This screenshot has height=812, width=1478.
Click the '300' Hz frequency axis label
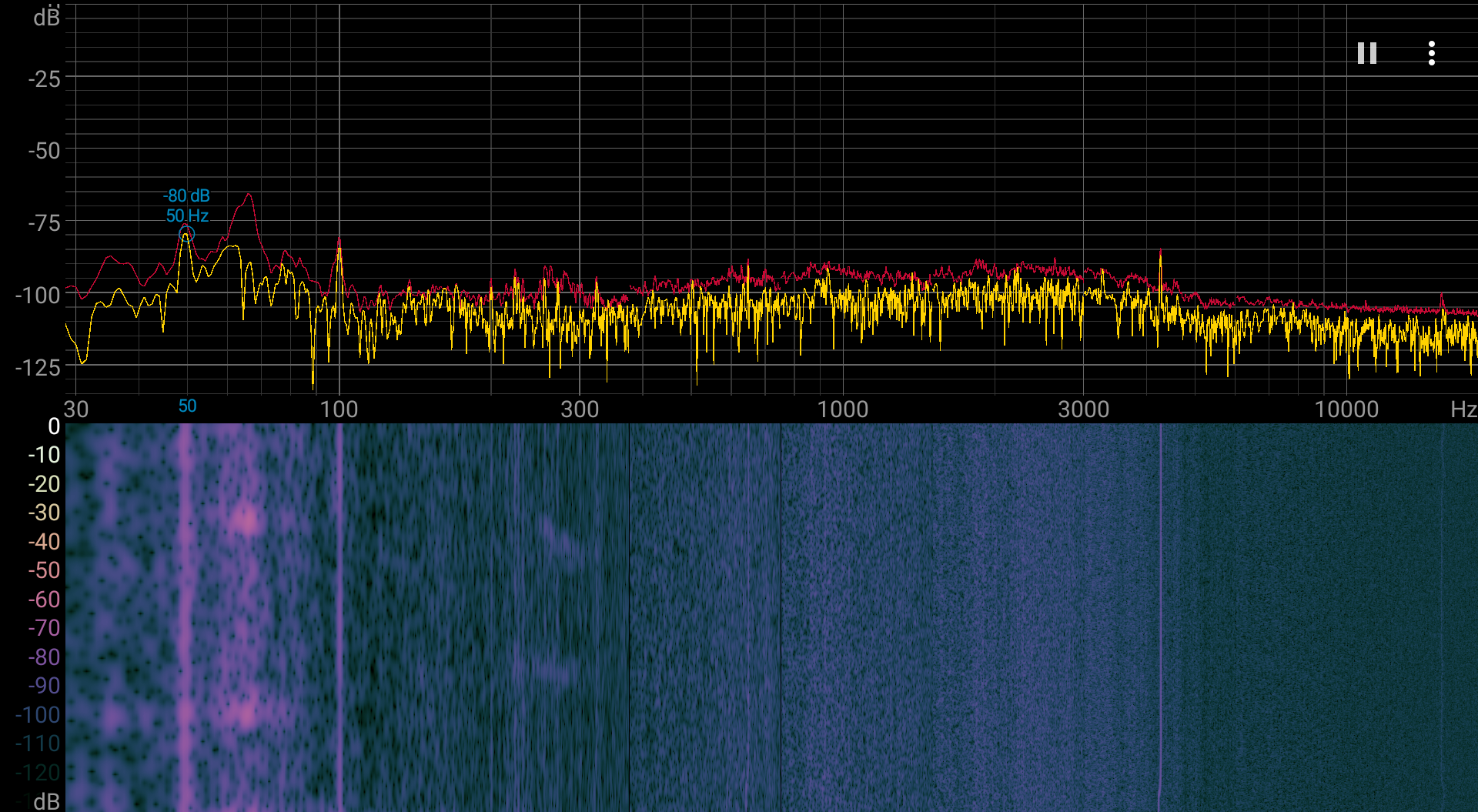click(580, 409)
